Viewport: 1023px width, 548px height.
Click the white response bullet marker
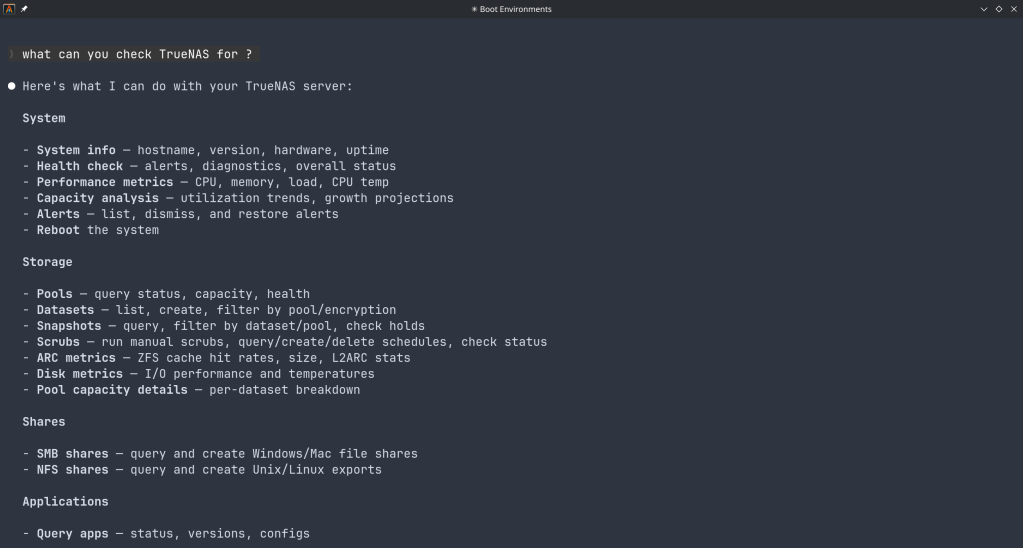click(12, 86)
